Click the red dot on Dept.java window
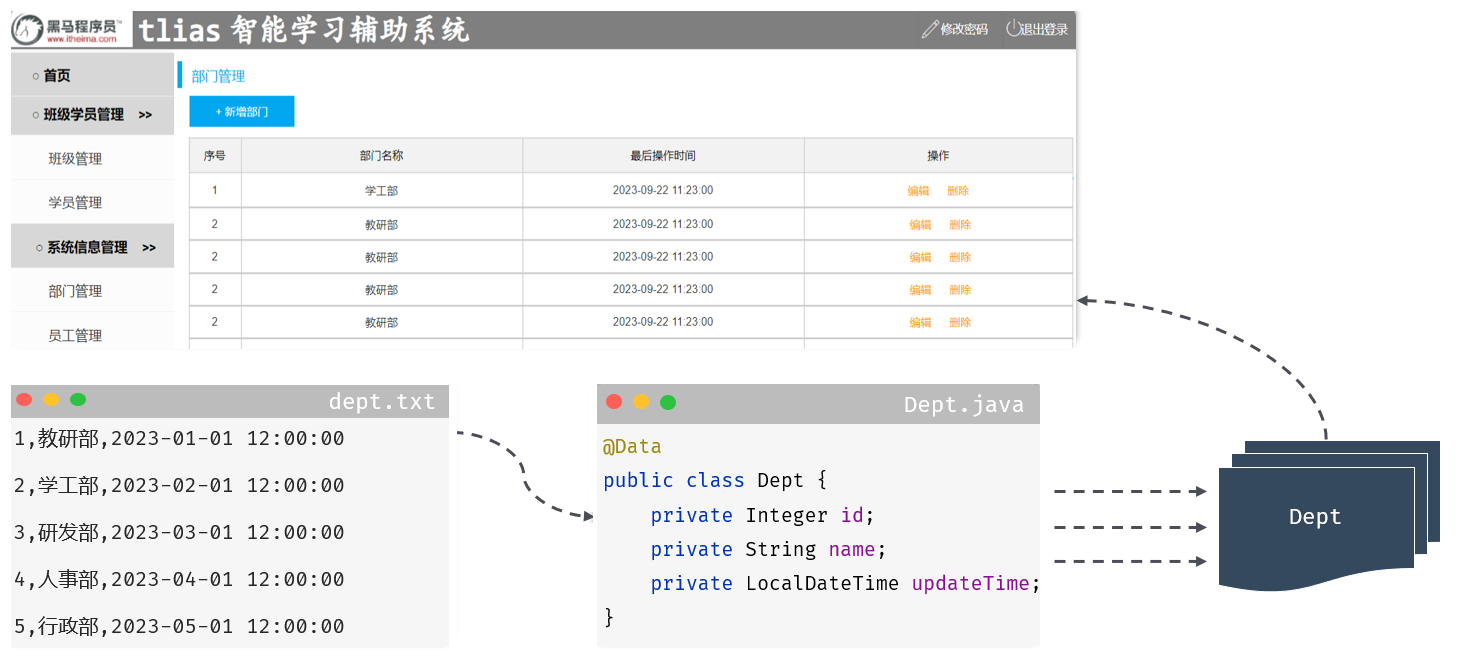The height and width of the screenshot is (662, 1460). coord(614,402)
